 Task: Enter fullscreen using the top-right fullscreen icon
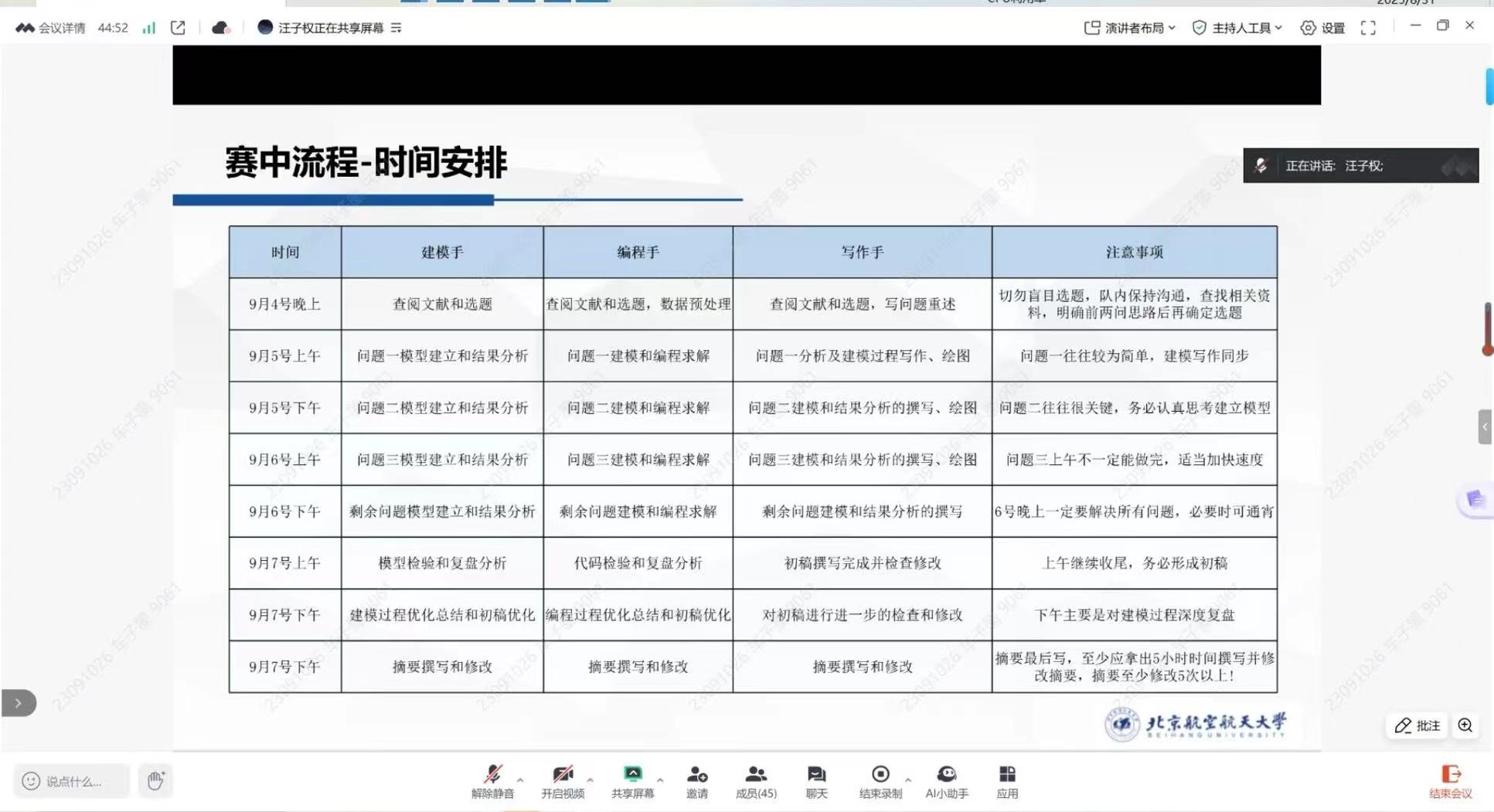click(1368, 28)
